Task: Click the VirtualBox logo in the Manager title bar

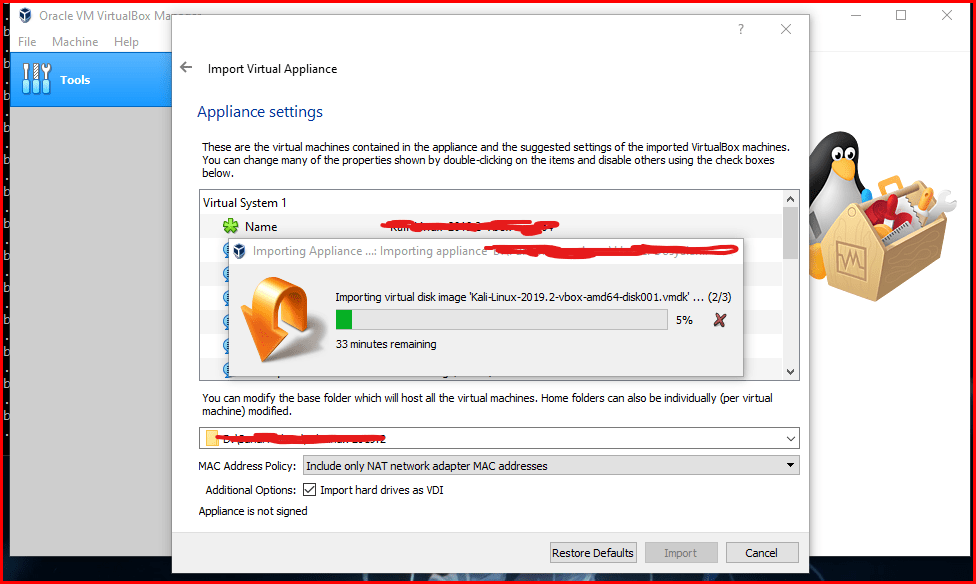Action: (25, 15)
